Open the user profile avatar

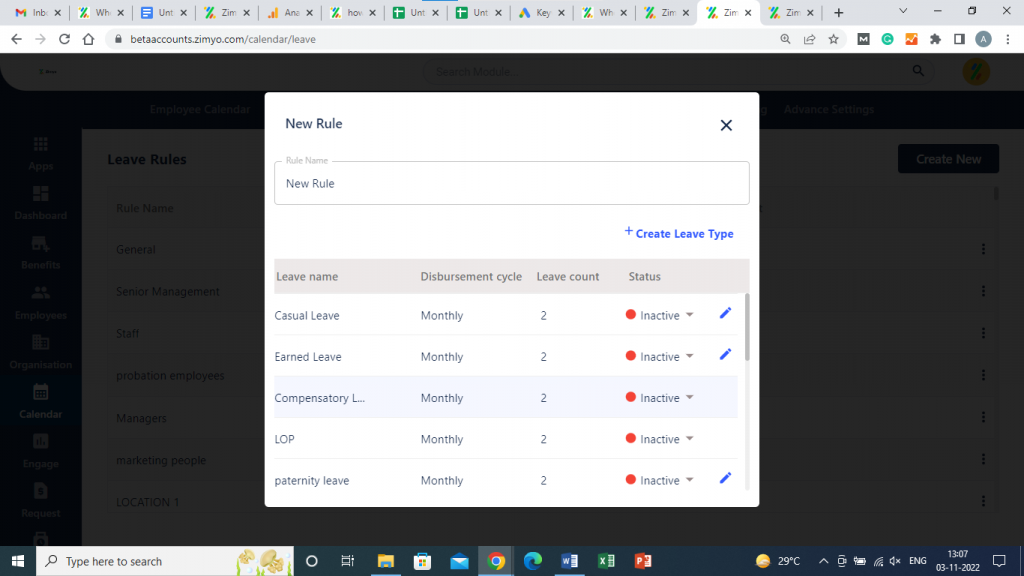tap(976, 71)
